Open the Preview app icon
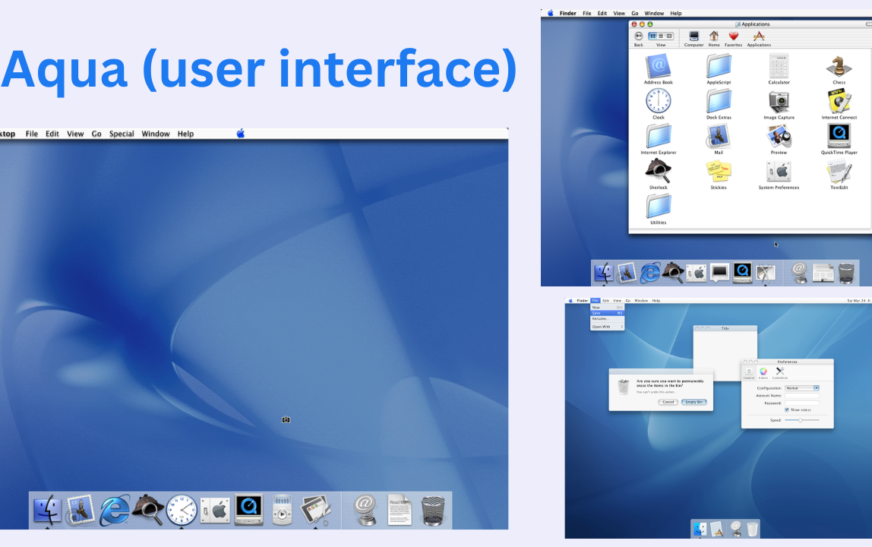The image size is (872, 547). point(779,137)
